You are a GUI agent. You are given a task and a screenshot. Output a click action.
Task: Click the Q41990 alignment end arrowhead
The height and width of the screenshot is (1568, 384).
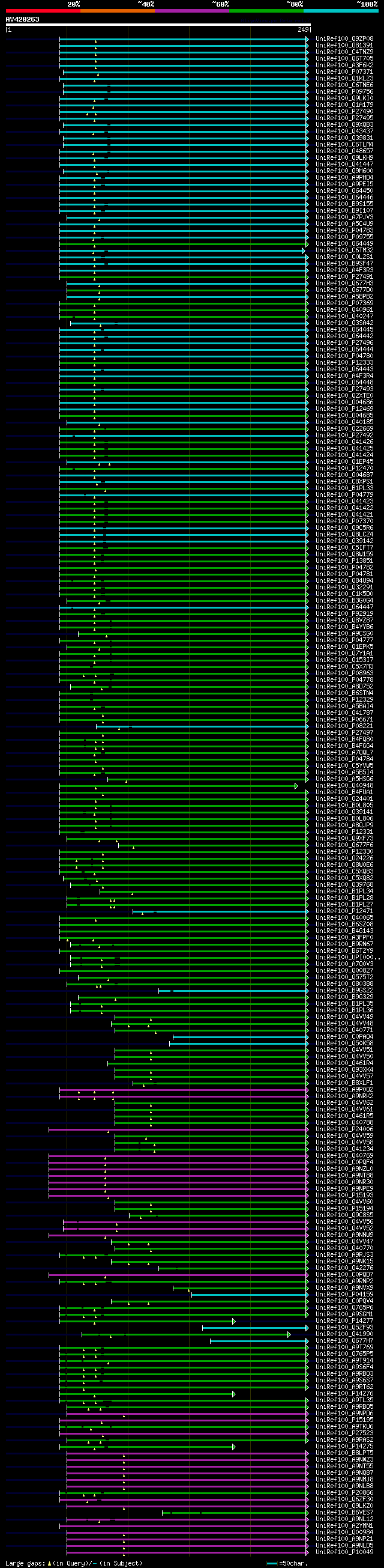pyautogui.click(x=289, y=1334)
